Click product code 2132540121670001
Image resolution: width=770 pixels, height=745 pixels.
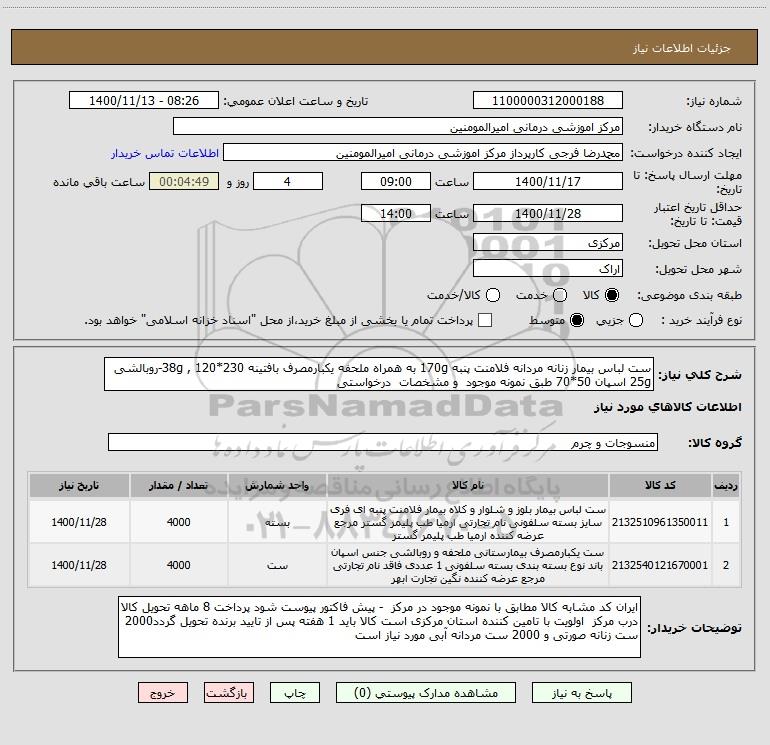point(660,565)
